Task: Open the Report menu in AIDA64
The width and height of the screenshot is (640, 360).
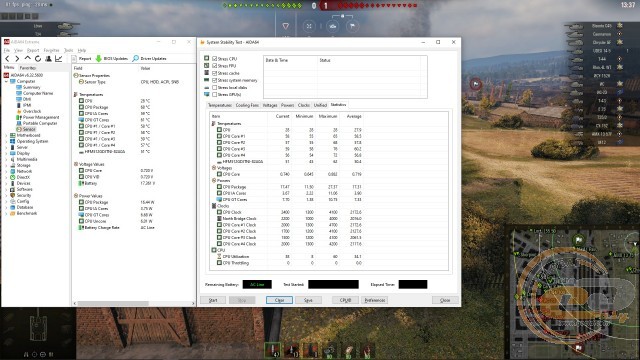Action: [33, 50]
